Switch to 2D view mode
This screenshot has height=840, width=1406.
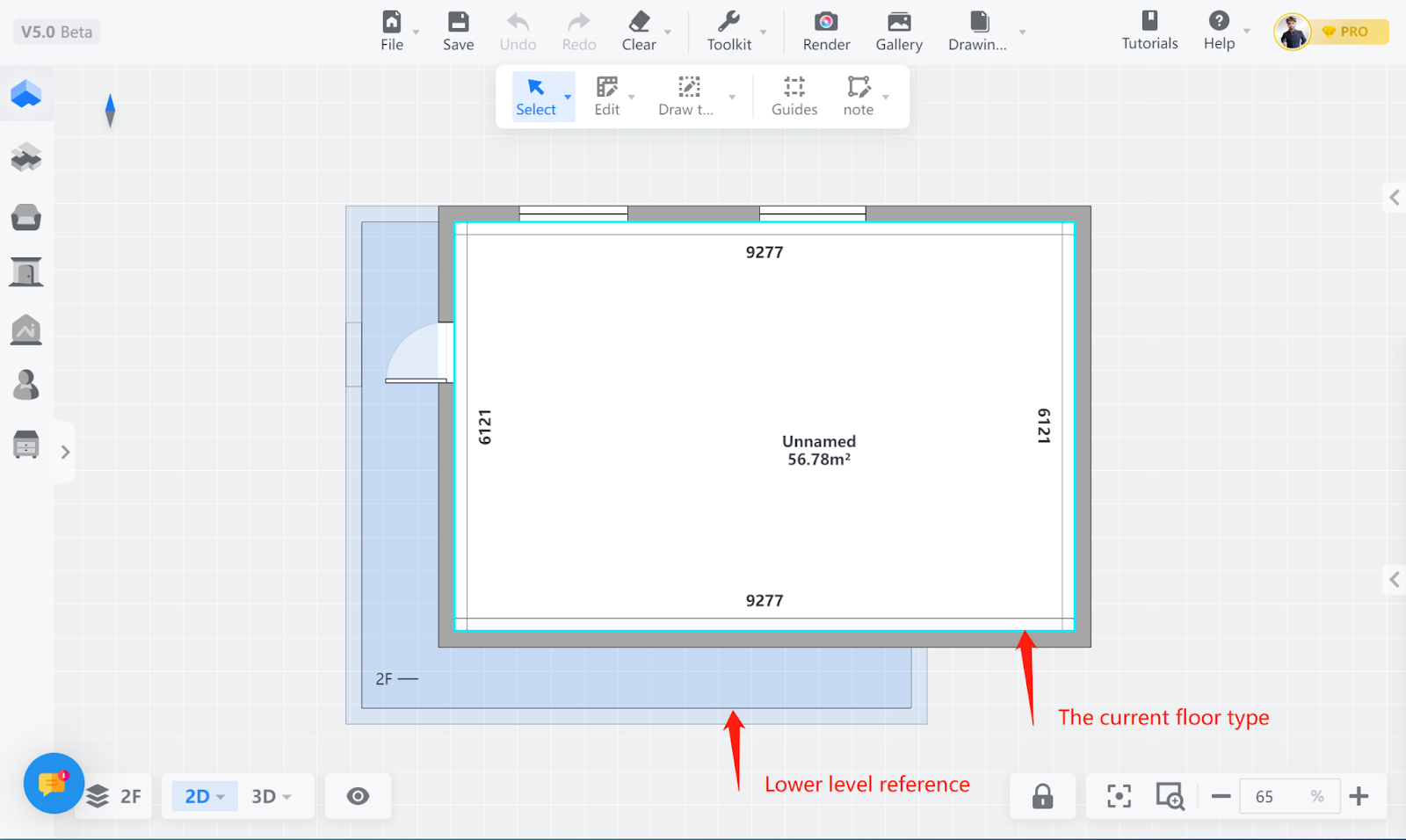(x=198, y=796)
